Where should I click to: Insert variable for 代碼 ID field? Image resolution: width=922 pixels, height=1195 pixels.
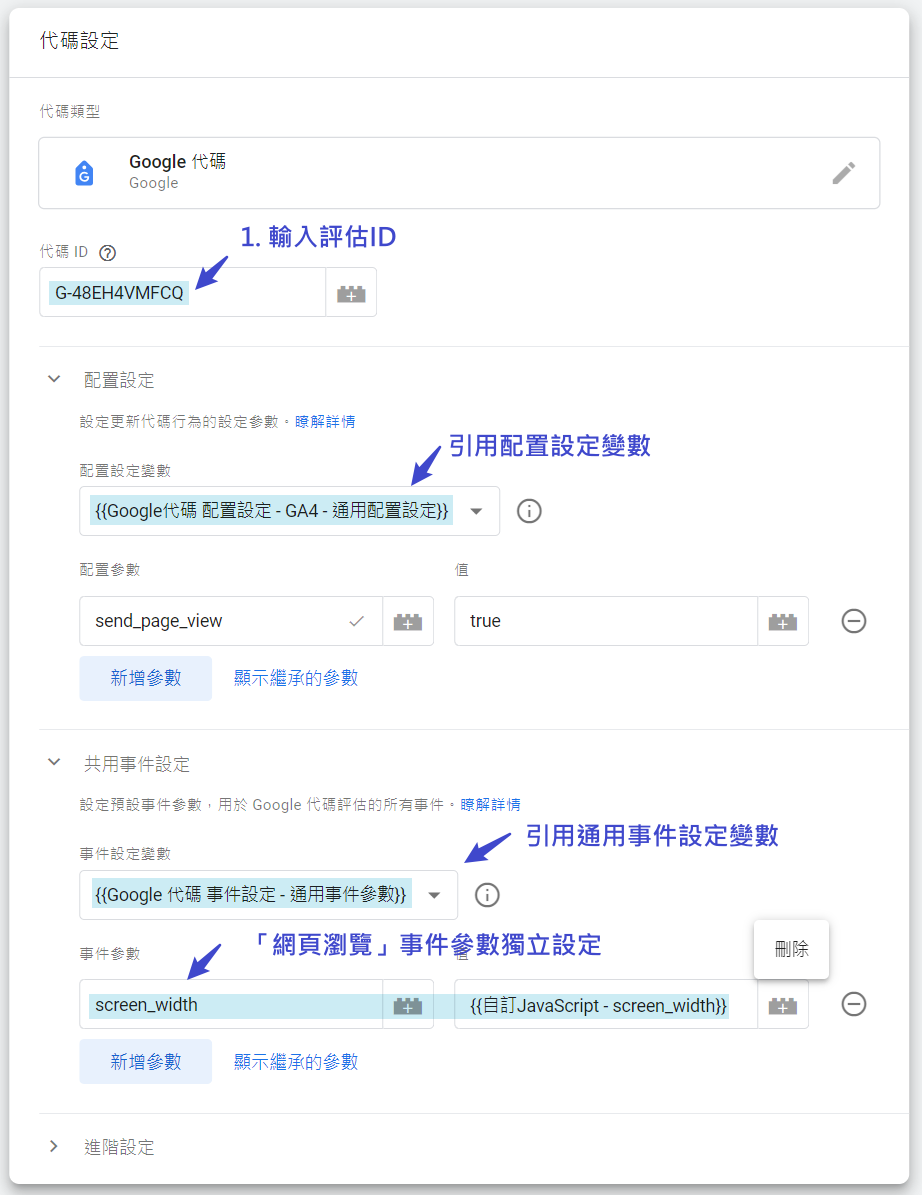coord(351,293)
